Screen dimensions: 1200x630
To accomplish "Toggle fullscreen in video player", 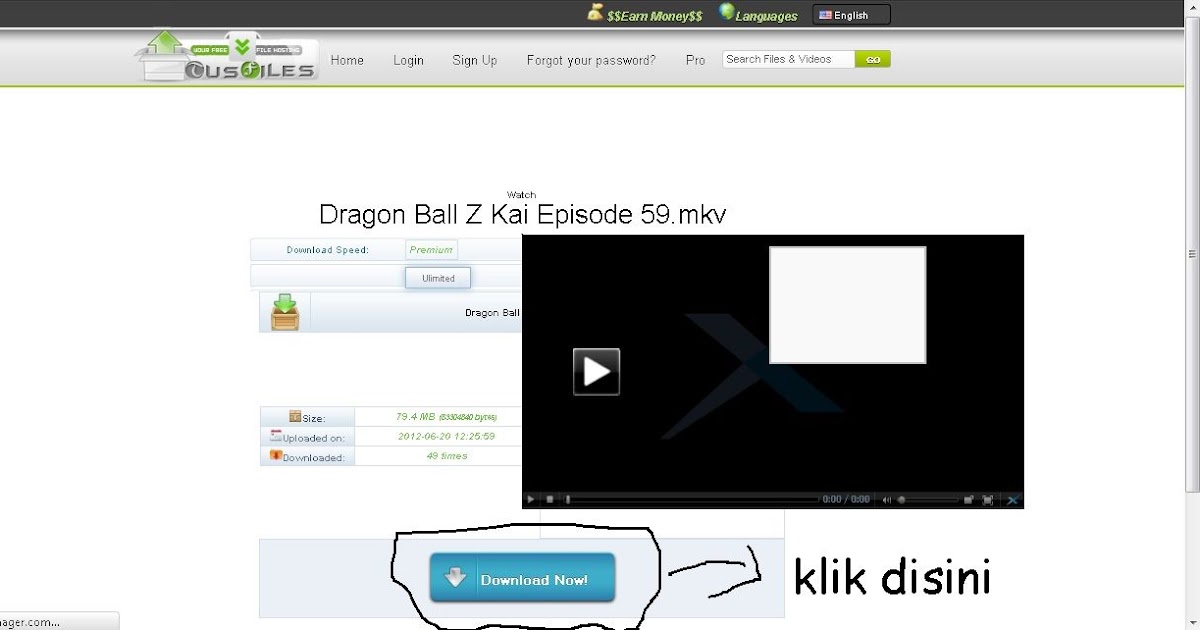I will [x=988, y=499].
